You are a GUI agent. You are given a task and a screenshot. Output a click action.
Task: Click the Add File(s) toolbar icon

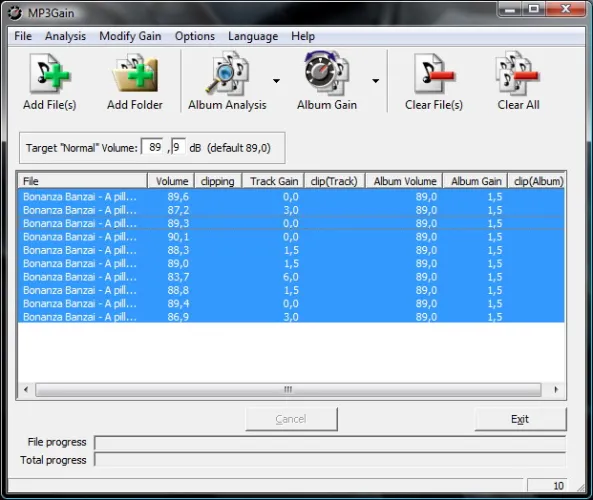click(x=50, y=81)
